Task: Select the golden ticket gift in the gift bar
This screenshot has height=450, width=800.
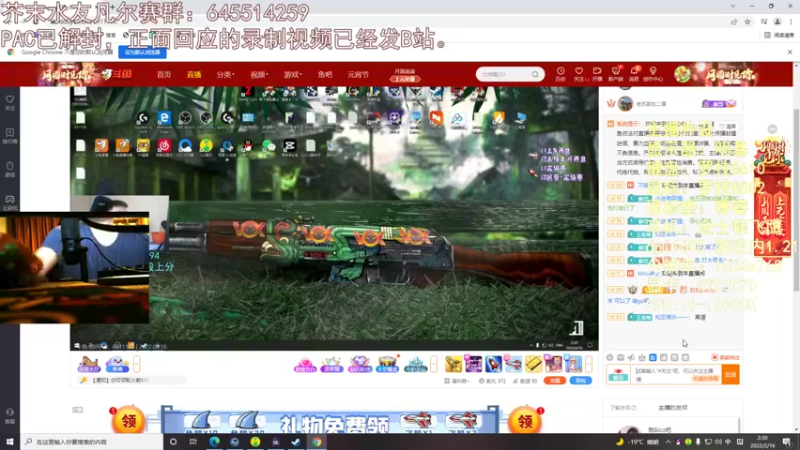Action: pyautogui.click(x=533, y=364)
